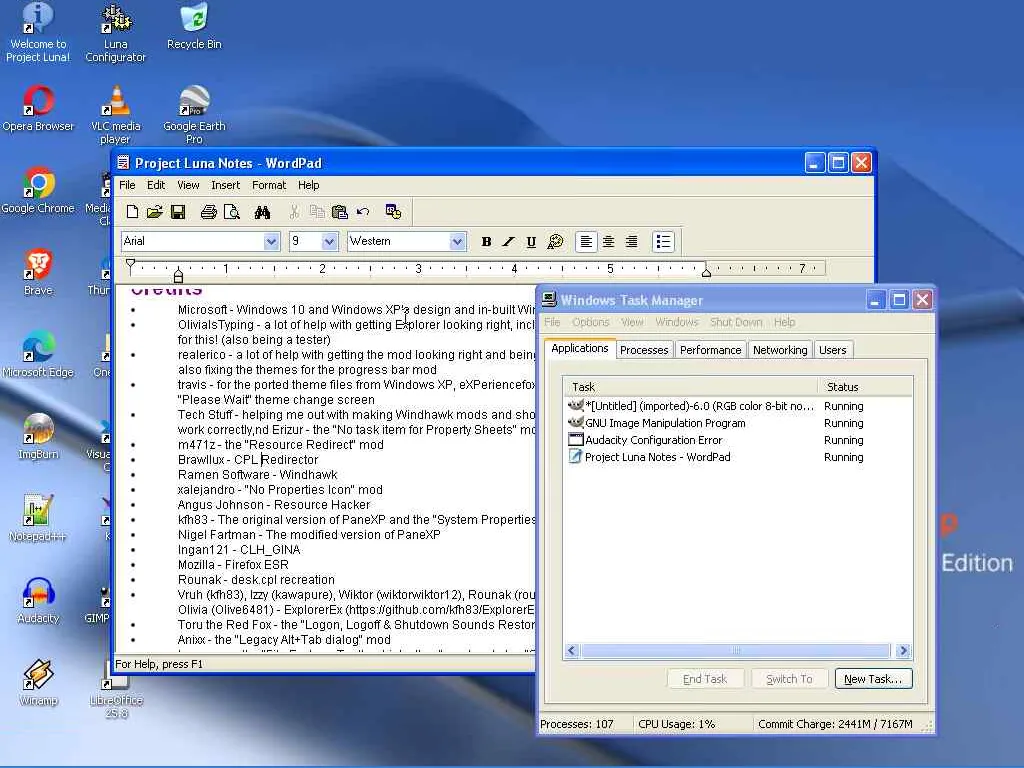Screen dimensions: 1024x768
Task: Toggle Bold formatting in WordPad
Action: 486,242
